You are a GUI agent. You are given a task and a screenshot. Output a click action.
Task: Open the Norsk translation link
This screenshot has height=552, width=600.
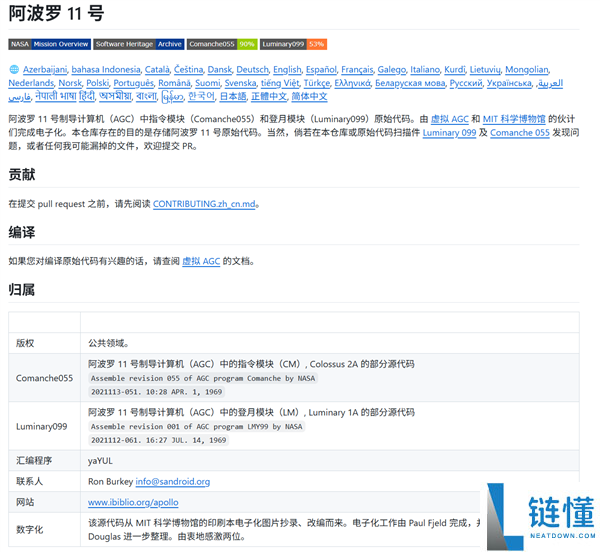70,83
